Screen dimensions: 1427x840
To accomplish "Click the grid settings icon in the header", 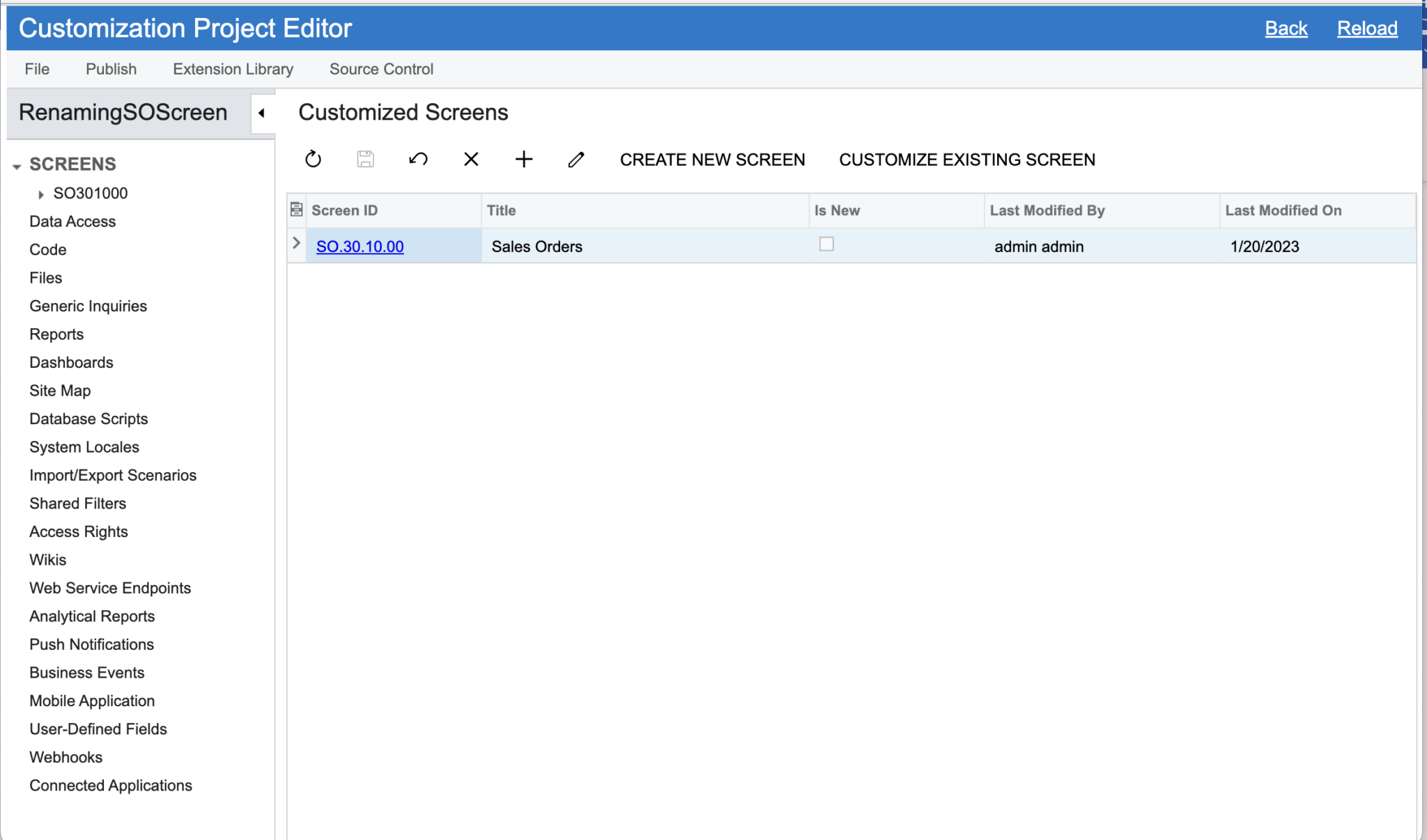I will [297, 208].
